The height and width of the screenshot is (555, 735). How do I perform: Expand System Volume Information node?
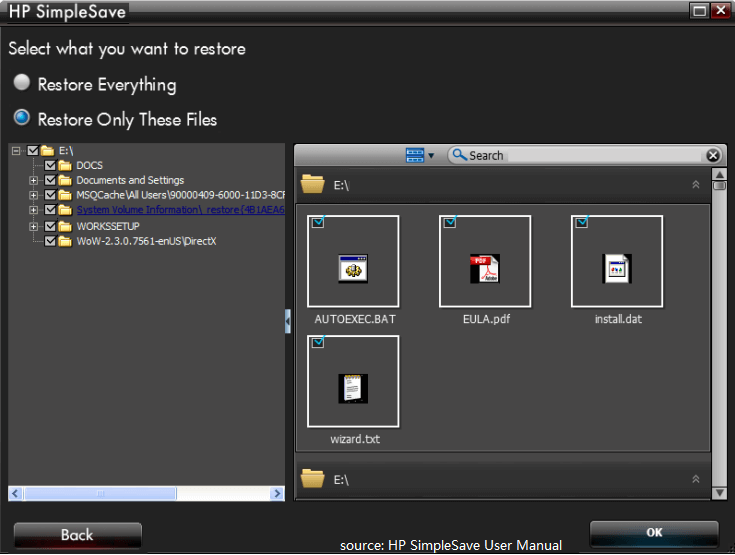(x=33, y=210)
